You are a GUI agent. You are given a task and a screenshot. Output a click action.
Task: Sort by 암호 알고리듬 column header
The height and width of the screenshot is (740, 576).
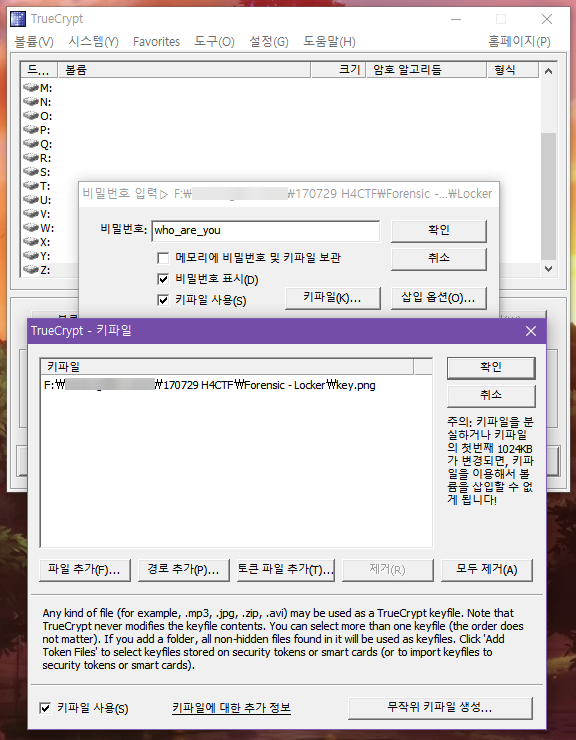coord(427,70)
